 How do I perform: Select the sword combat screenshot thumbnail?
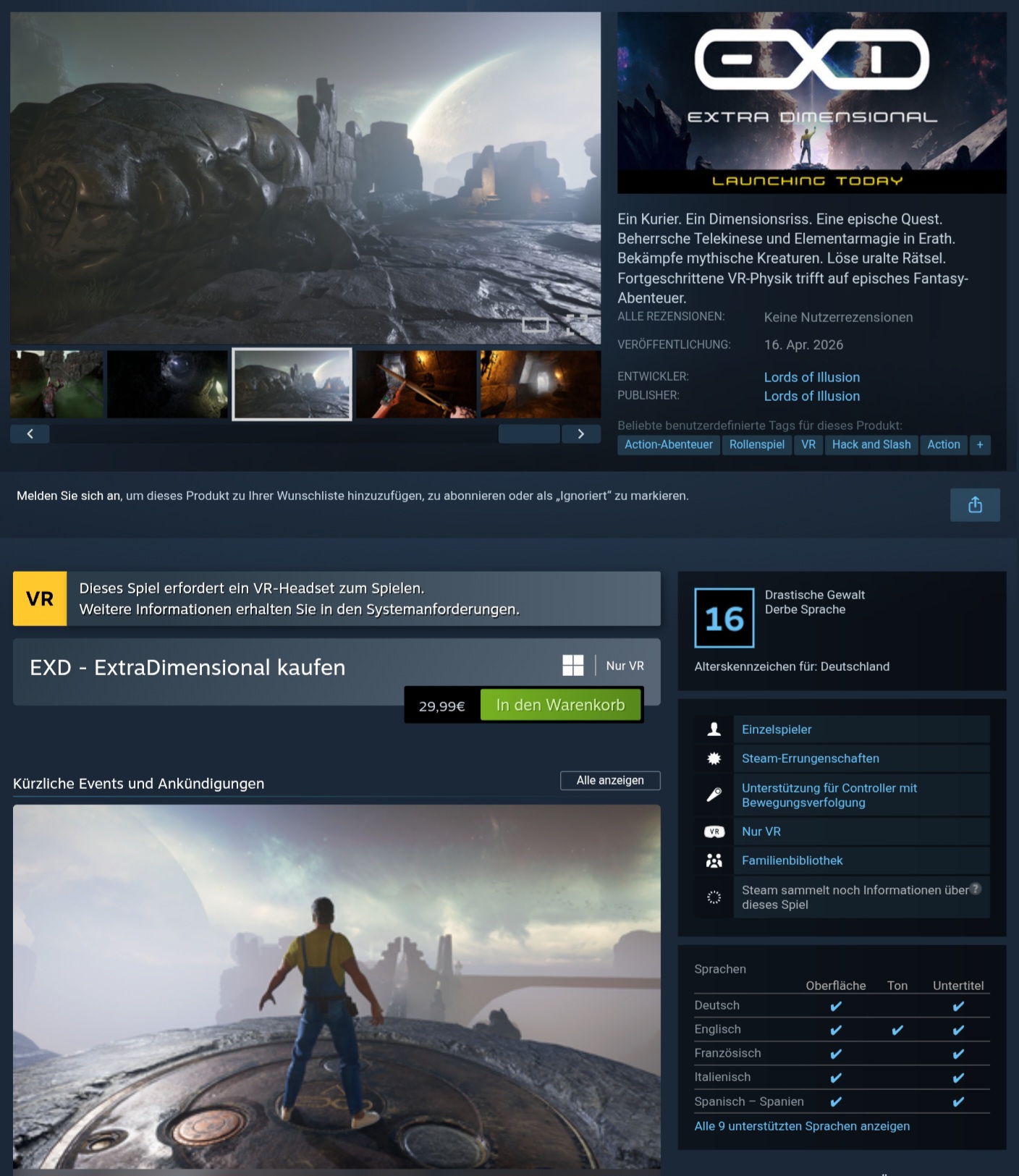416,384
